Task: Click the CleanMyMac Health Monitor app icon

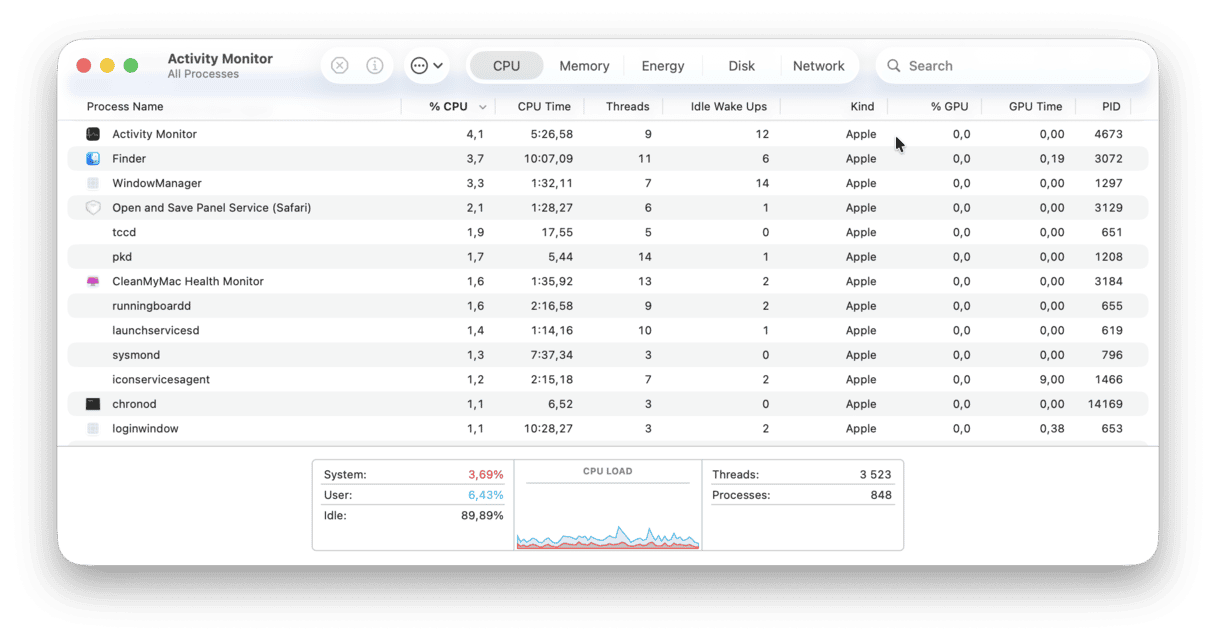Action: pyautogui.click(x=93, y=281)
